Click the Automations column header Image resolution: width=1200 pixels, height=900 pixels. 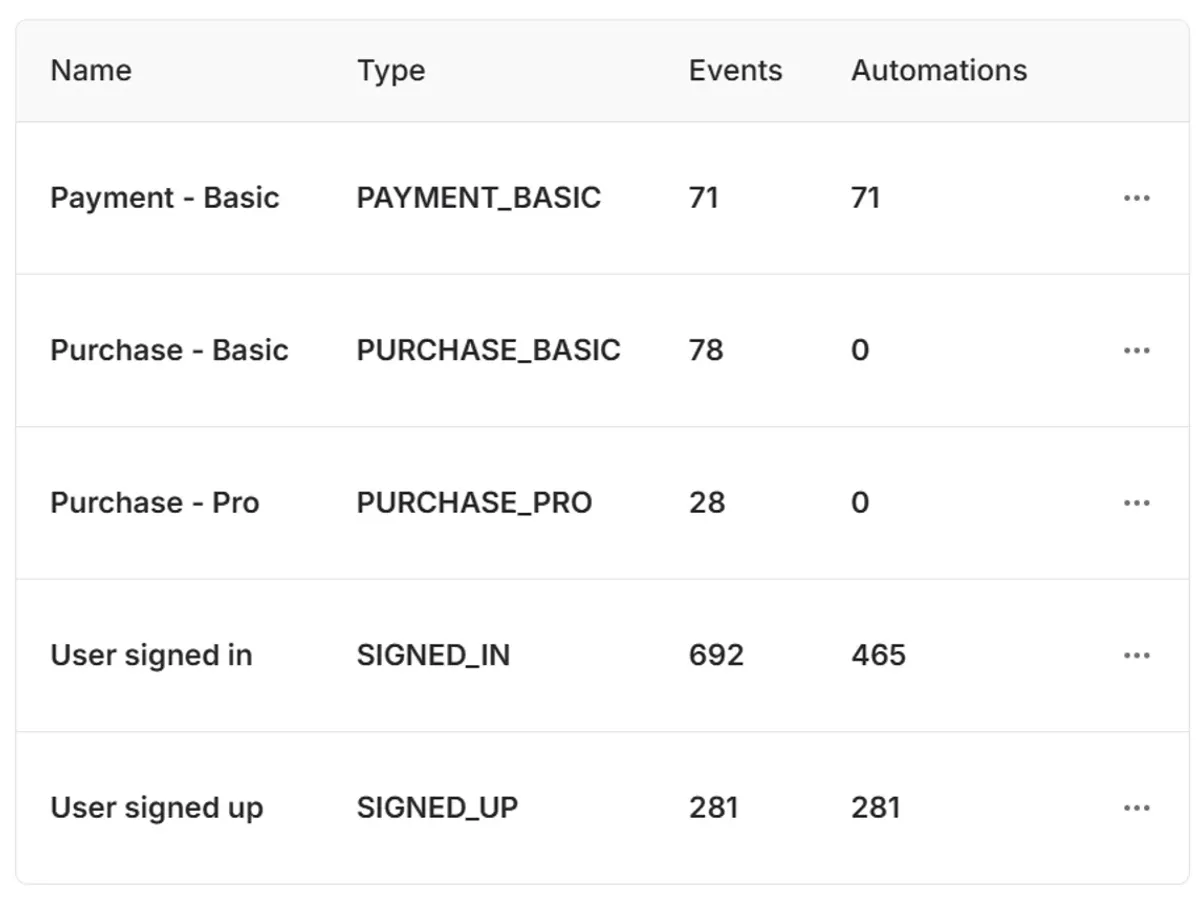(938, 71)
